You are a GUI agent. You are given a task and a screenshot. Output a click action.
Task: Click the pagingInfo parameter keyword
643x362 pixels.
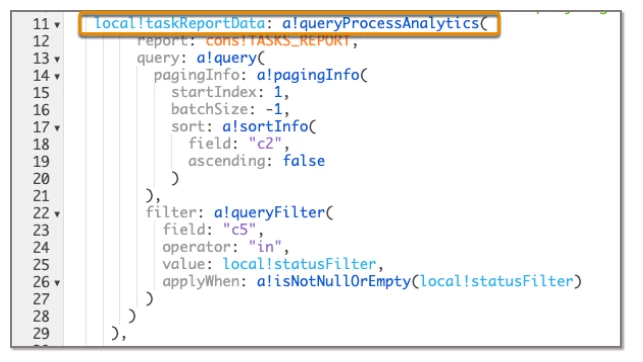(x=196, y=75)
